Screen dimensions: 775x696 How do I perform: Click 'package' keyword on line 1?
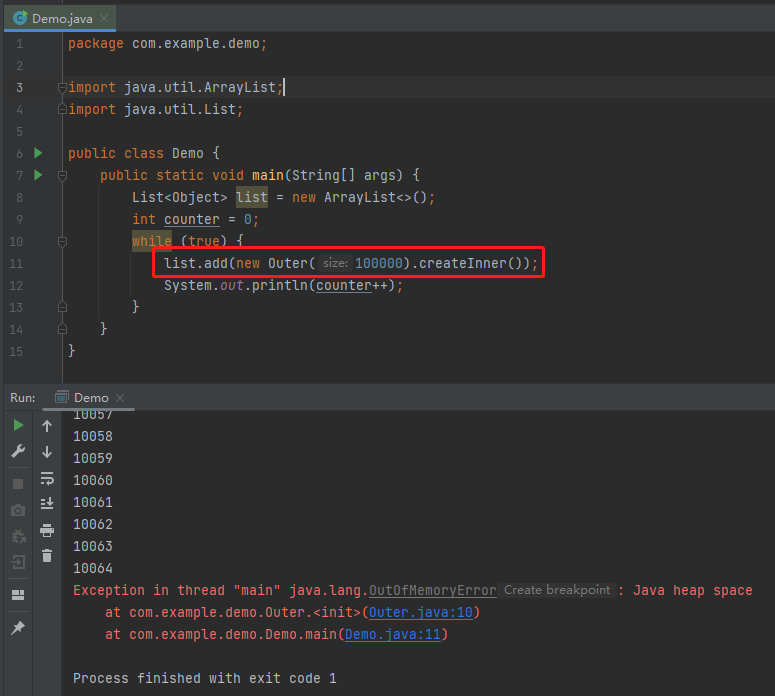click(x=96, y=44)
